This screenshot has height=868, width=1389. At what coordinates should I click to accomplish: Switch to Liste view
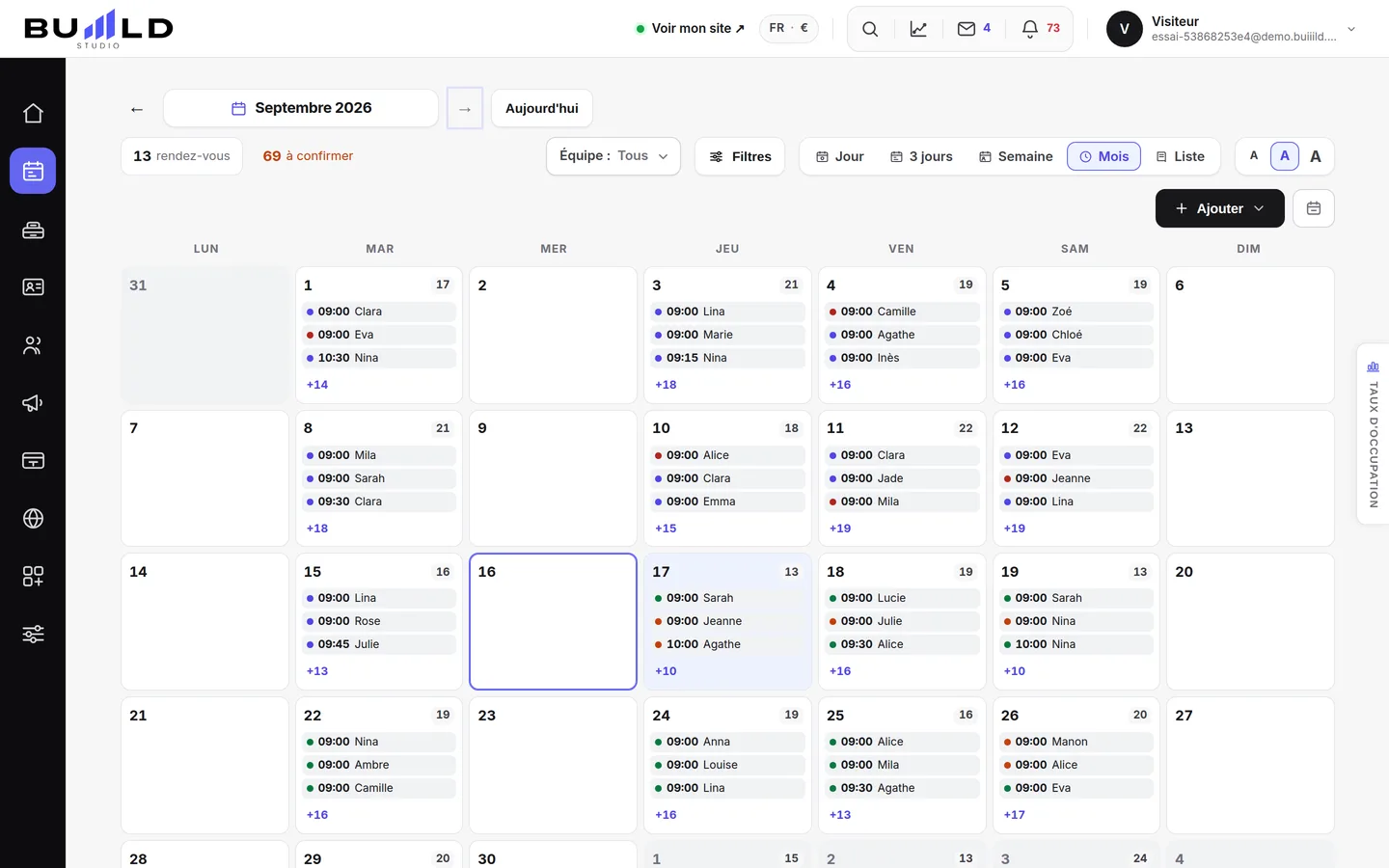click(1181, 156)
